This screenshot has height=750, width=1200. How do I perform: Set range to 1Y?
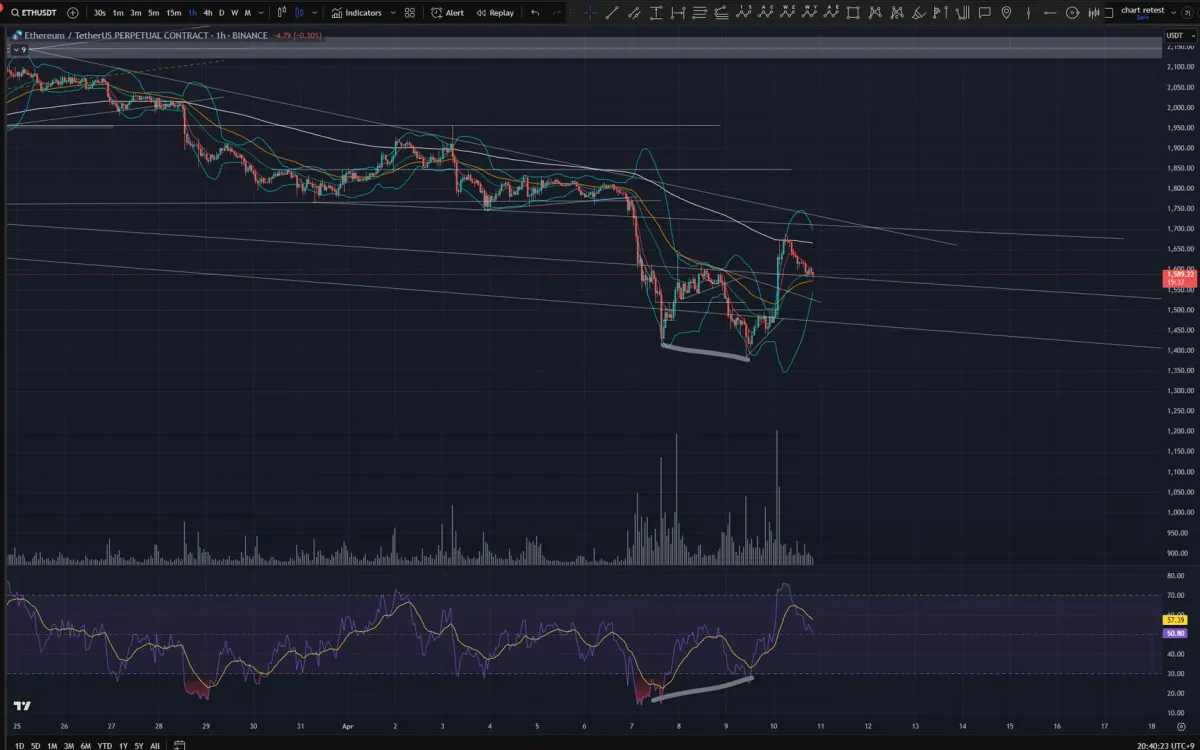123,744
